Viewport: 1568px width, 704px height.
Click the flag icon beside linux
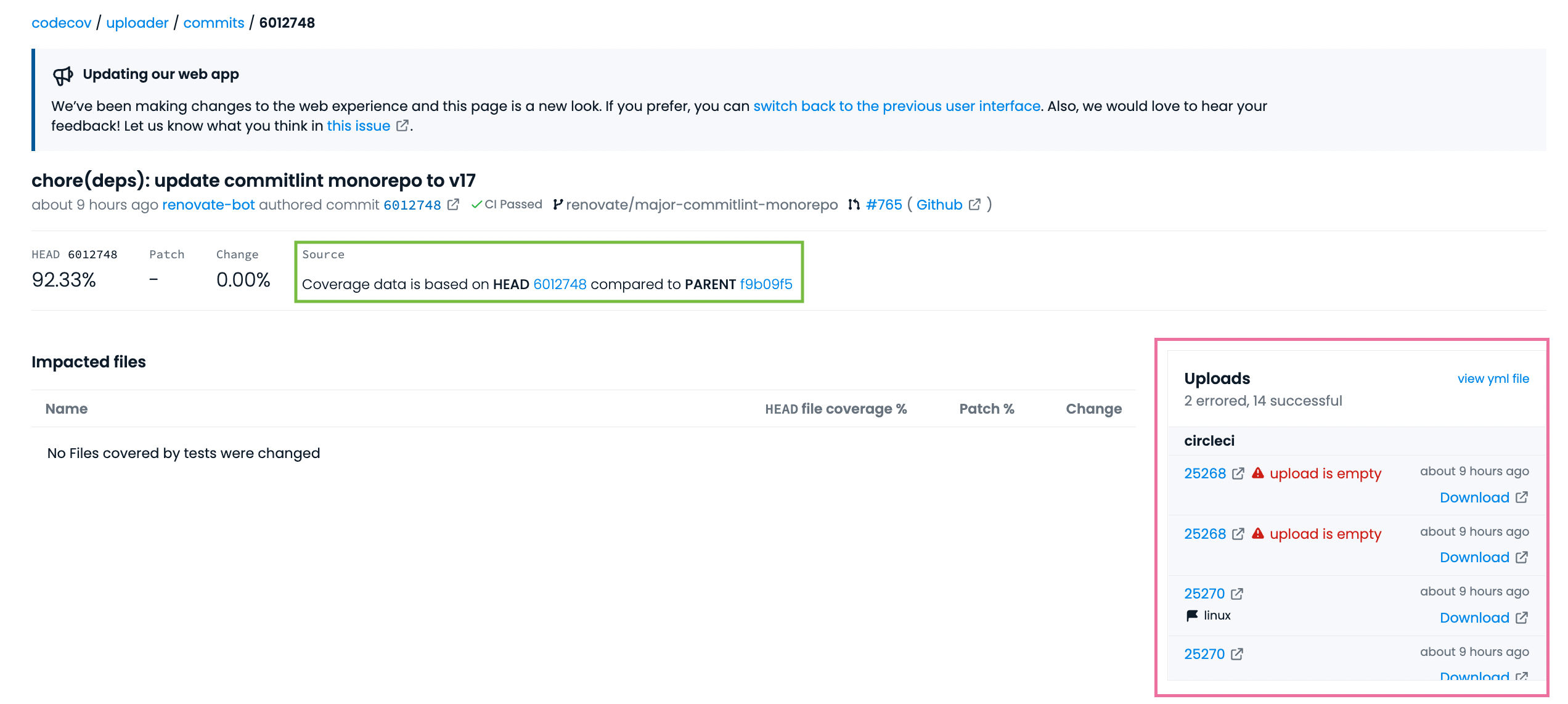(x=1192, y=615)
